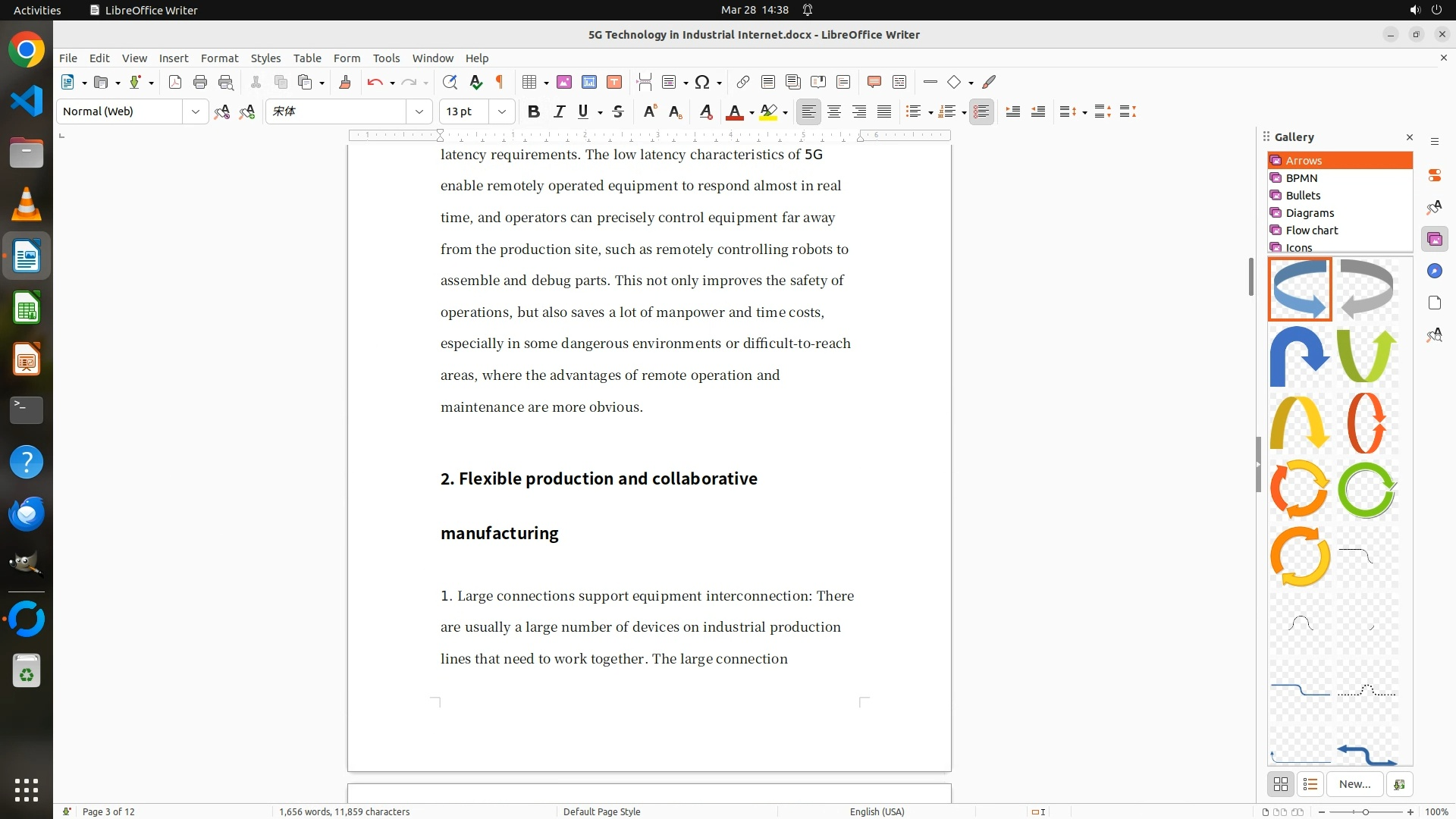1456x819 pixels.
Task: Open the Format menu
Action: click(x=219, y=58)
